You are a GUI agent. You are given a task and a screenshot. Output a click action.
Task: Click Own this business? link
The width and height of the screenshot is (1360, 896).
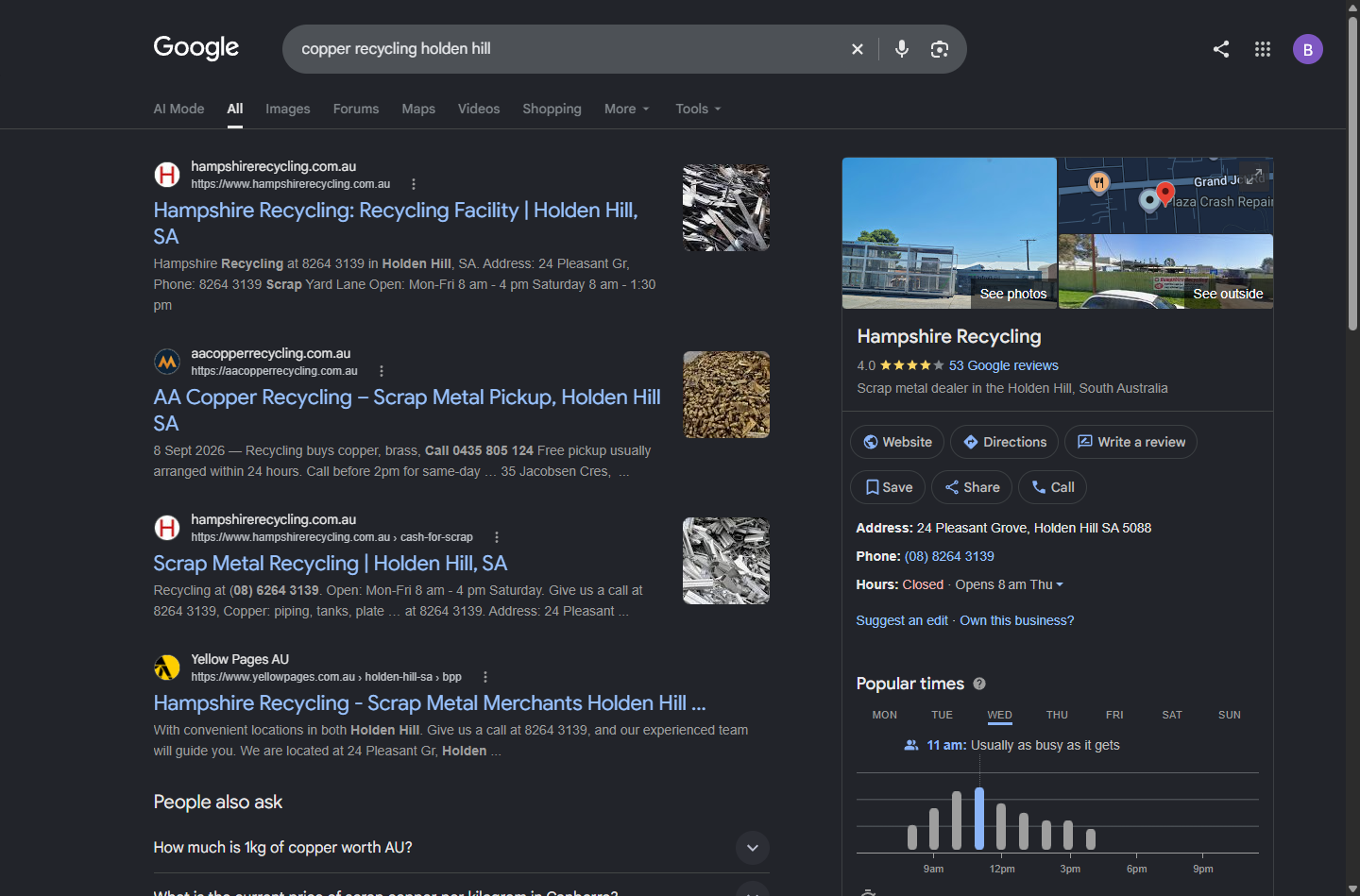point(1017,620)
